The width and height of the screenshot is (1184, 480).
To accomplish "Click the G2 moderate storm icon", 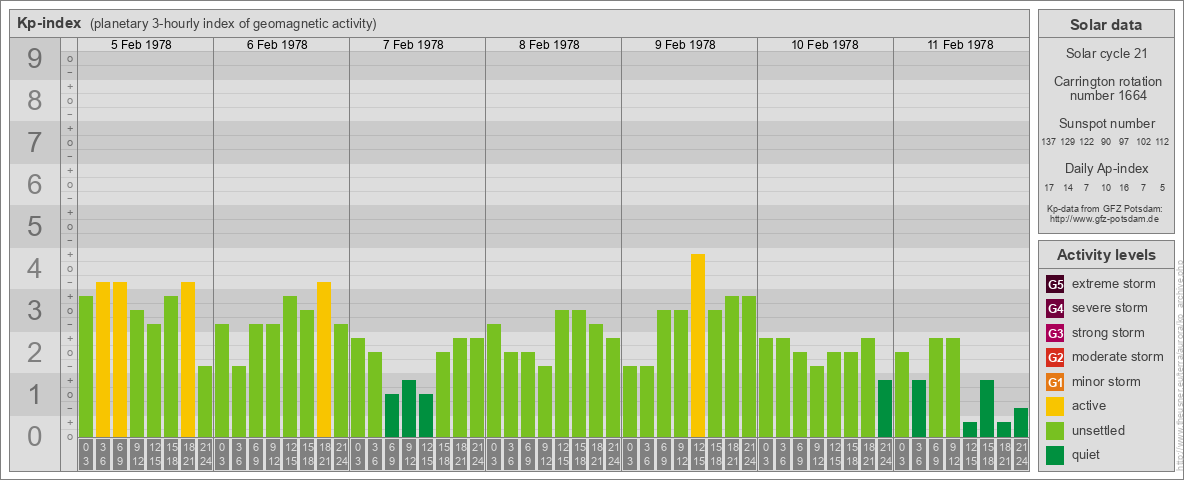I will (1055, 357).
